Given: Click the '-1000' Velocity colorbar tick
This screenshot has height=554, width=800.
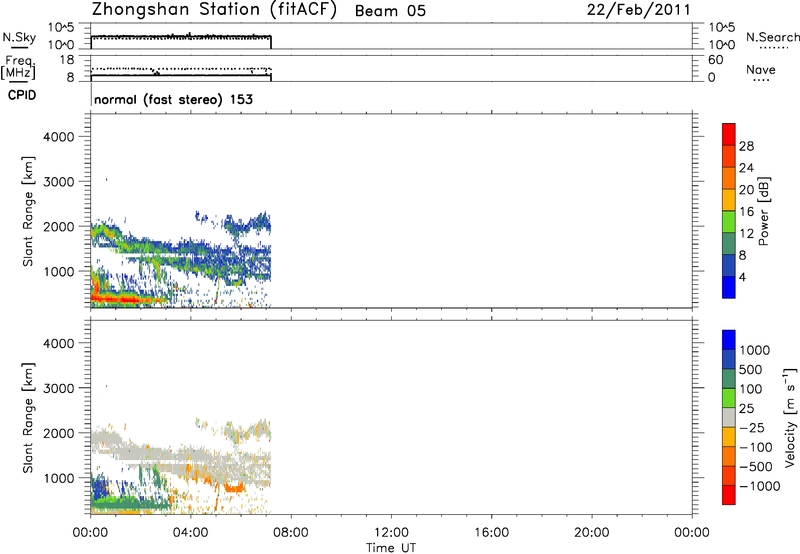Looking at the screenshot, I should click(759, 486).
